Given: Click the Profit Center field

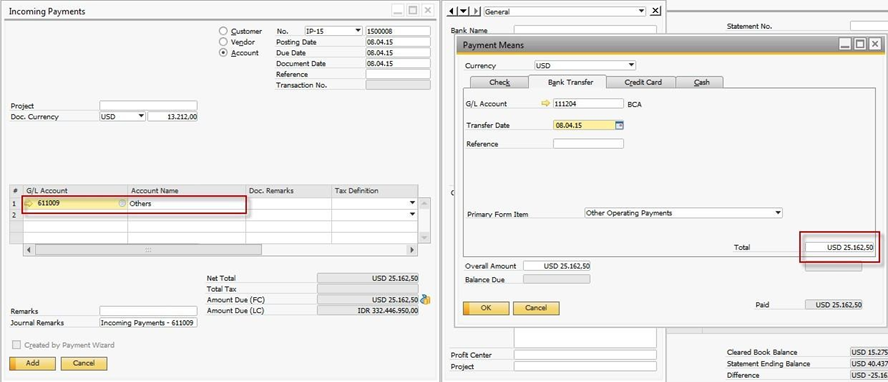Looking at the screenshot, I should click(585, 355).
